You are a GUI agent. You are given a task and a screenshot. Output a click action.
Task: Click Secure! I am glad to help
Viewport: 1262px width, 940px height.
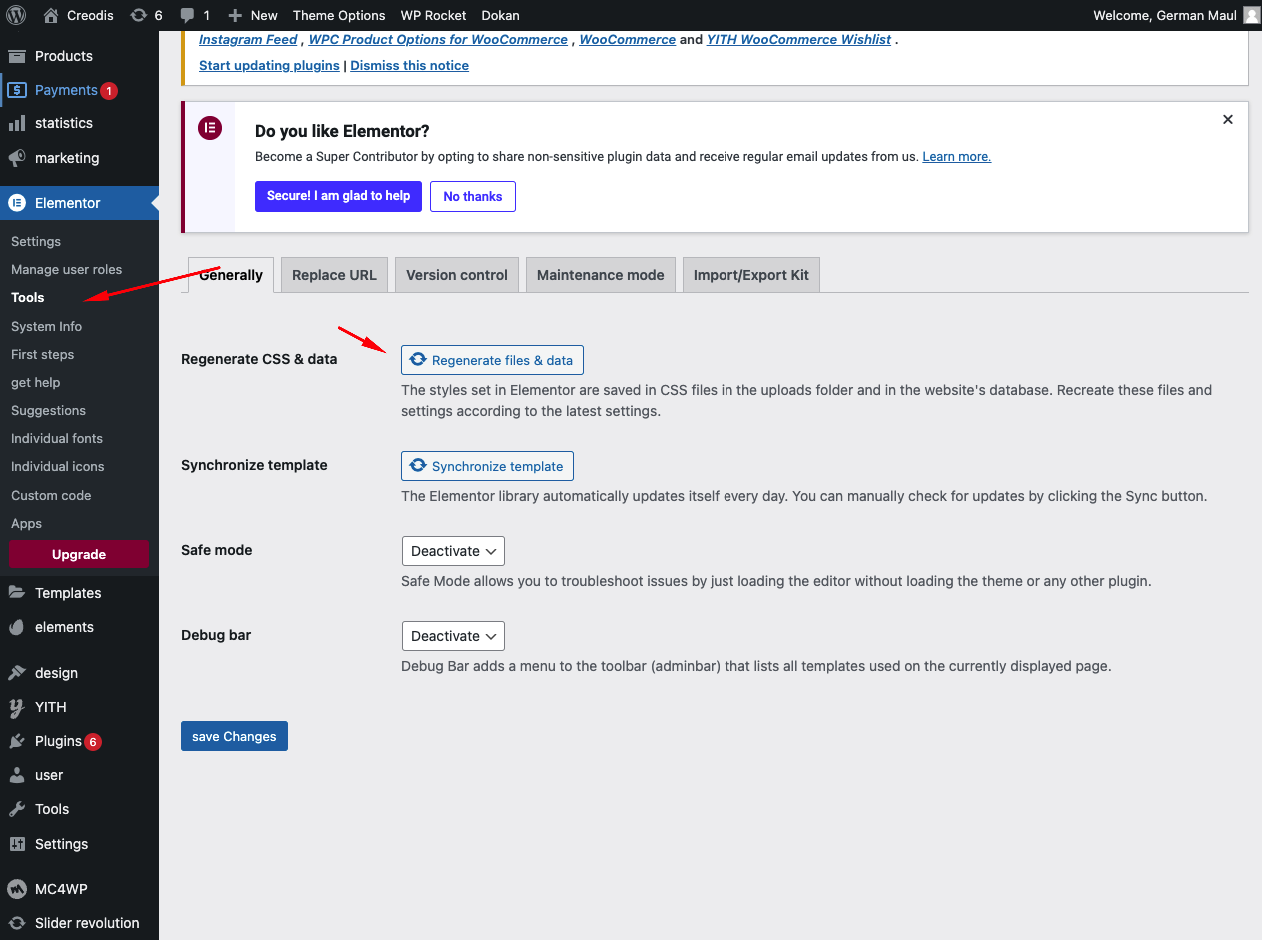[338, 196]
